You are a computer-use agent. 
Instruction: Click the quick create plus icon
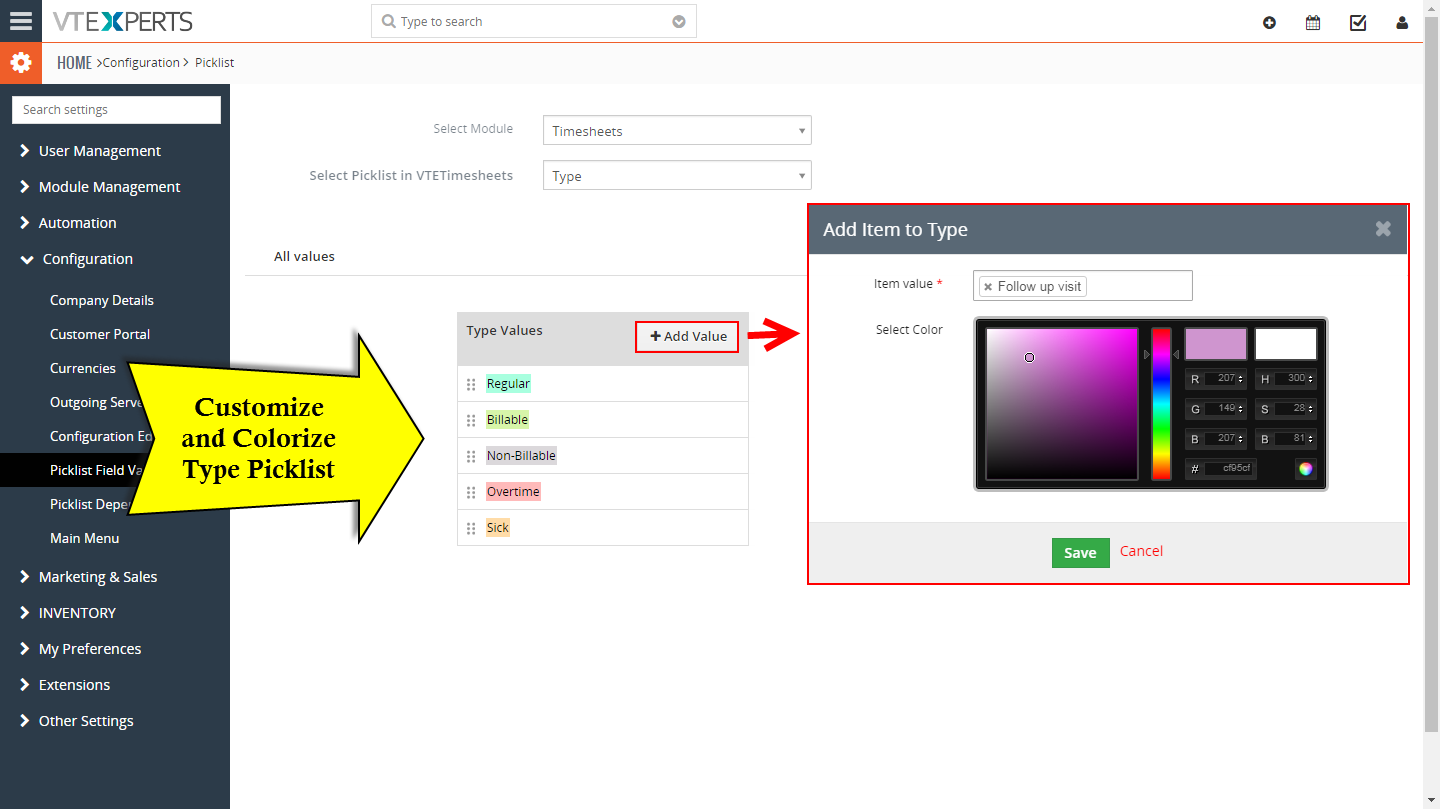pyautogui.click(x=1269, y=22)
